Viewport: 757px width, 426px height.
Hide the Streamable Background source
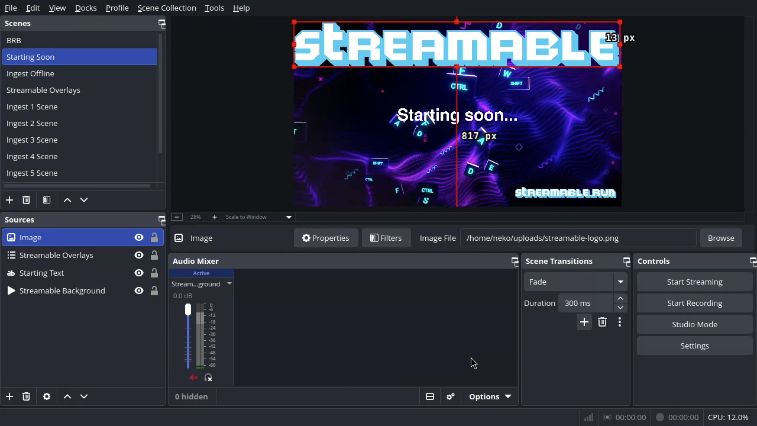tap(139, 291)
